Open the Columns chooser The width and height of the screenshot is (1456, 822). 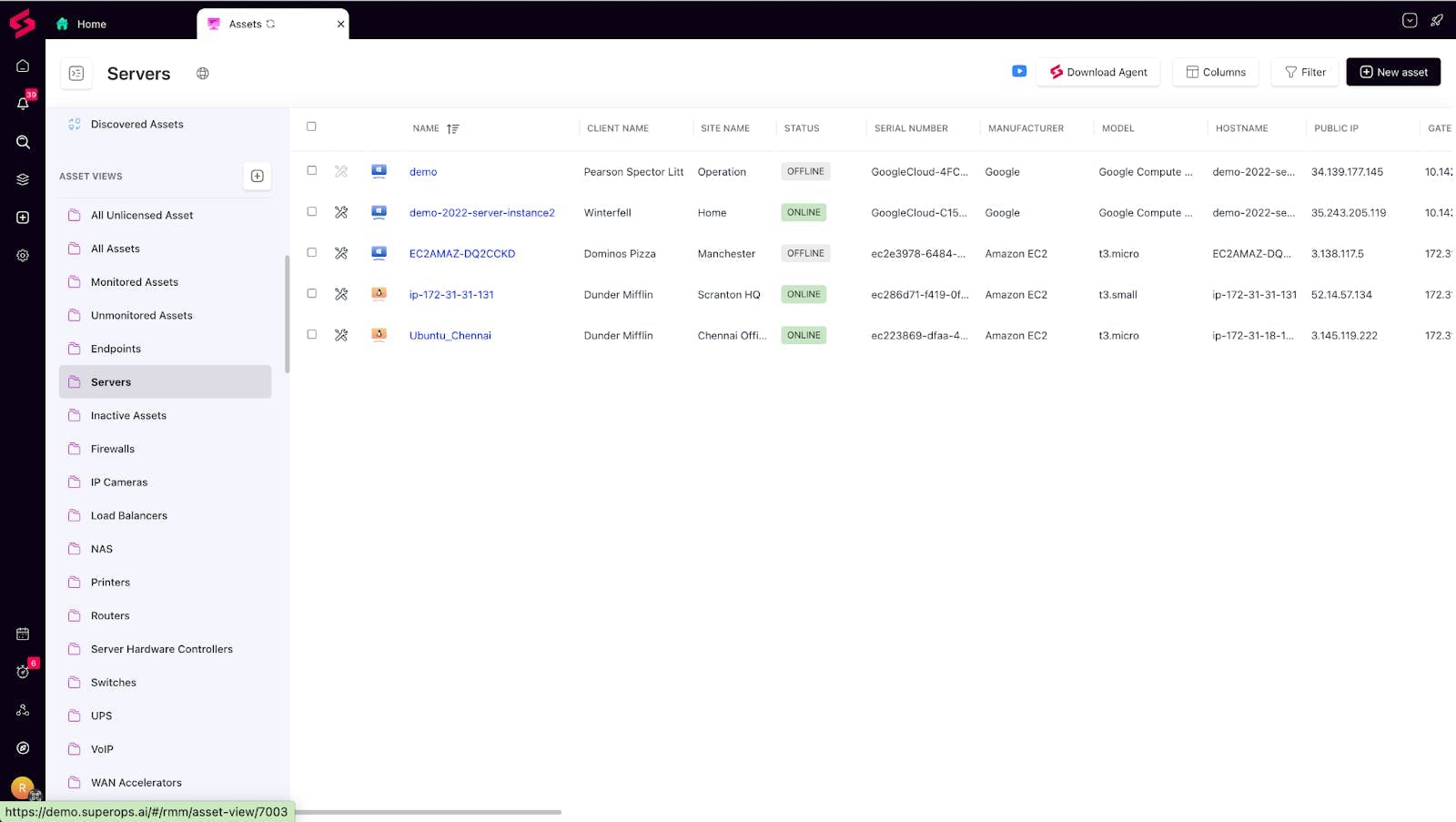coord(1216,72)
